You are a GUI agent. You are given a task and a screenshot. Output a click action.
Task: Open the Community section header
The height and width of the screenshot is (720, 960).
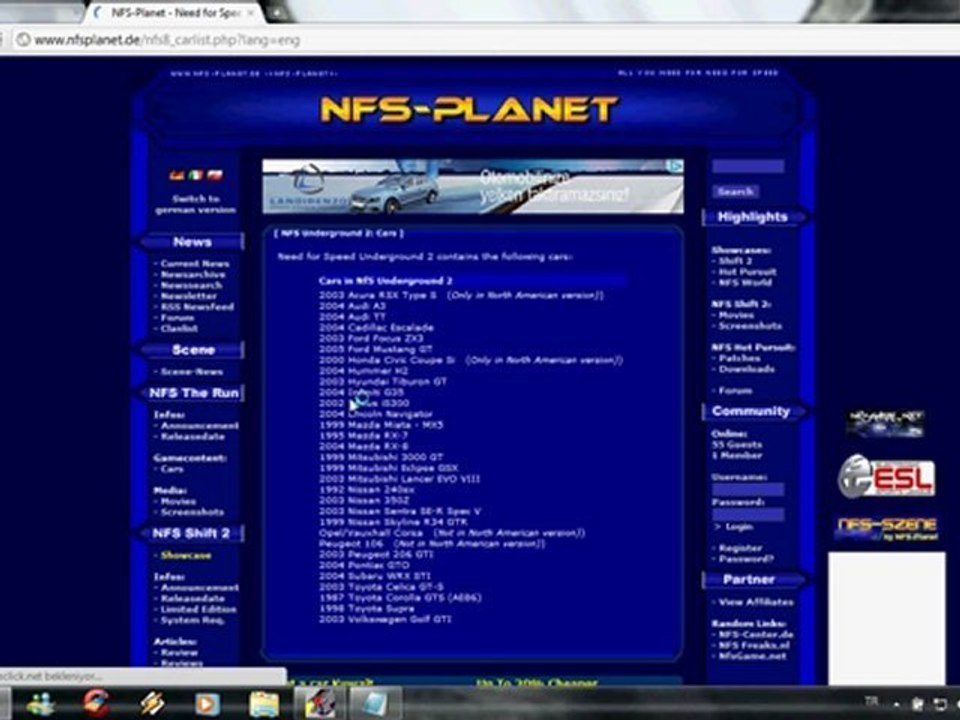752,411
